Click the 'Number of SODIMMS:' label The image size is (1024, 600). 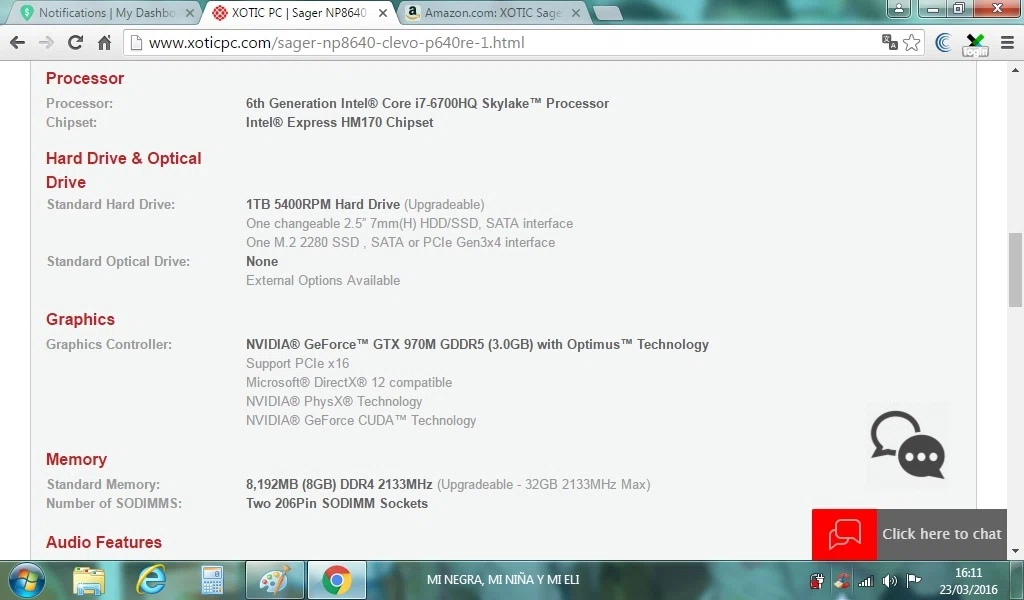[114, 503]
